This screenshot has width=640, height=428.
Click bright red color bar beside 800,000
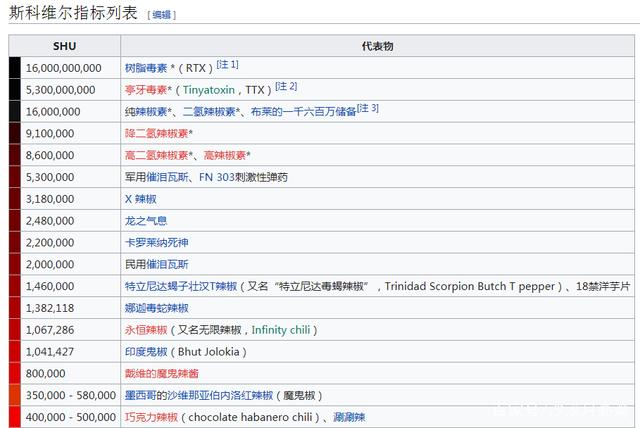(x=15, y=373)
